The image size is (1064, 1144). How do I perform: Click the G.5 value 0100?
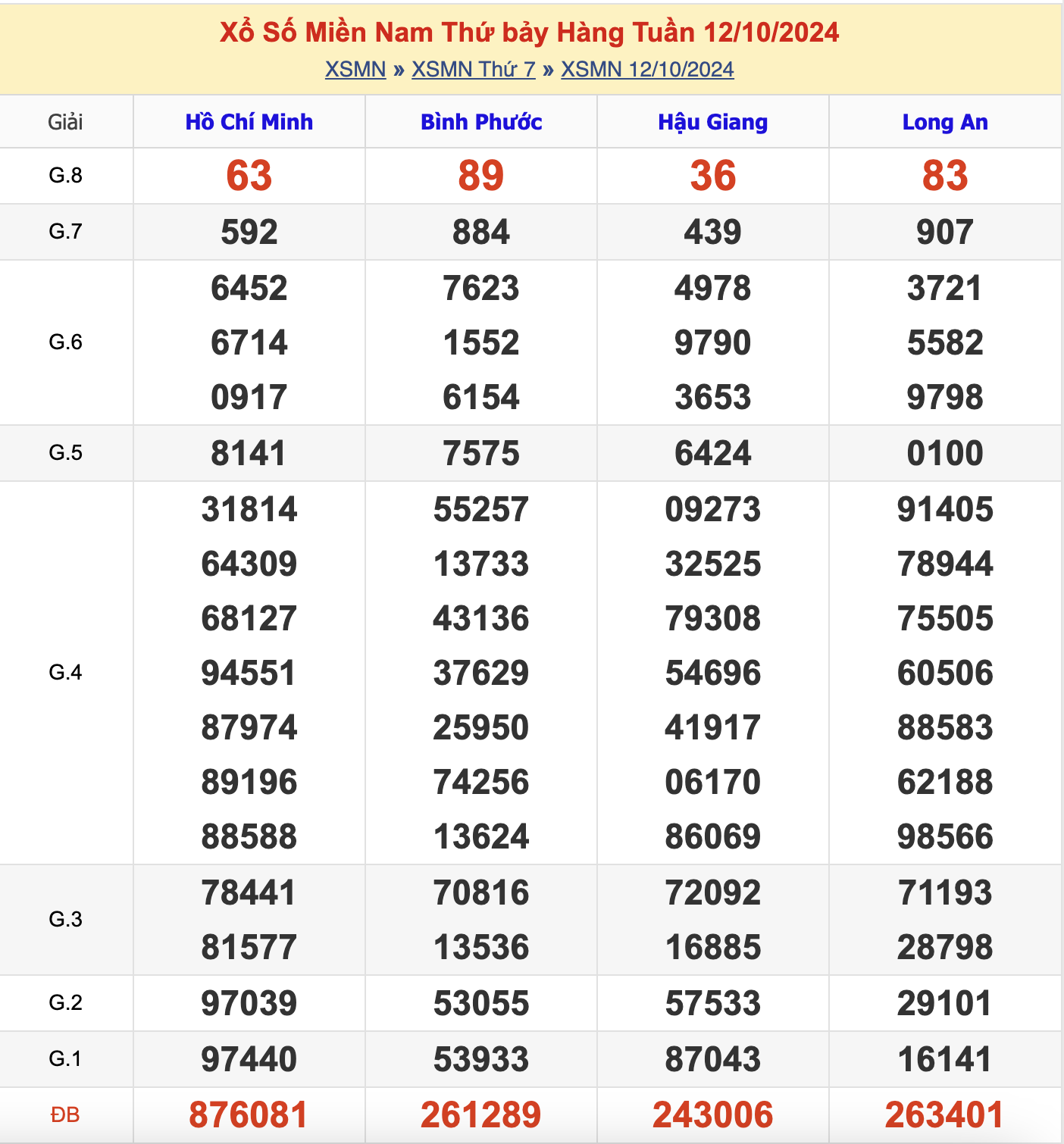pos(945,453)
